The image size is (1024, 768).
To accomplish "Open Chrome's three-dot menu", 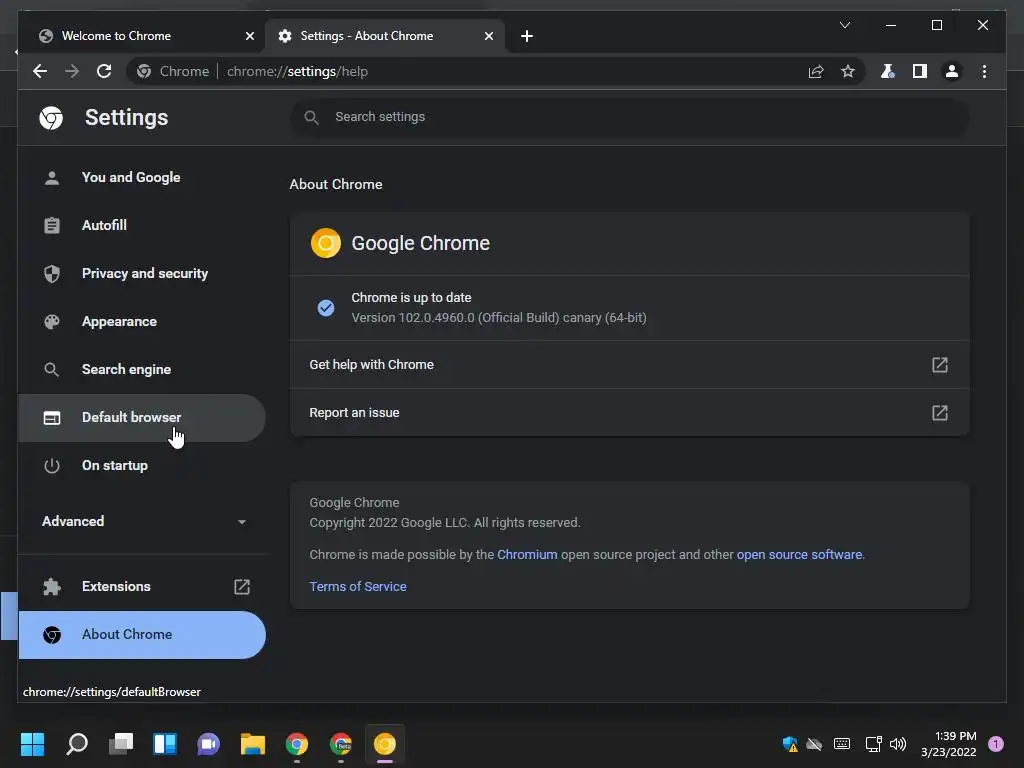I will click(984, 71).
